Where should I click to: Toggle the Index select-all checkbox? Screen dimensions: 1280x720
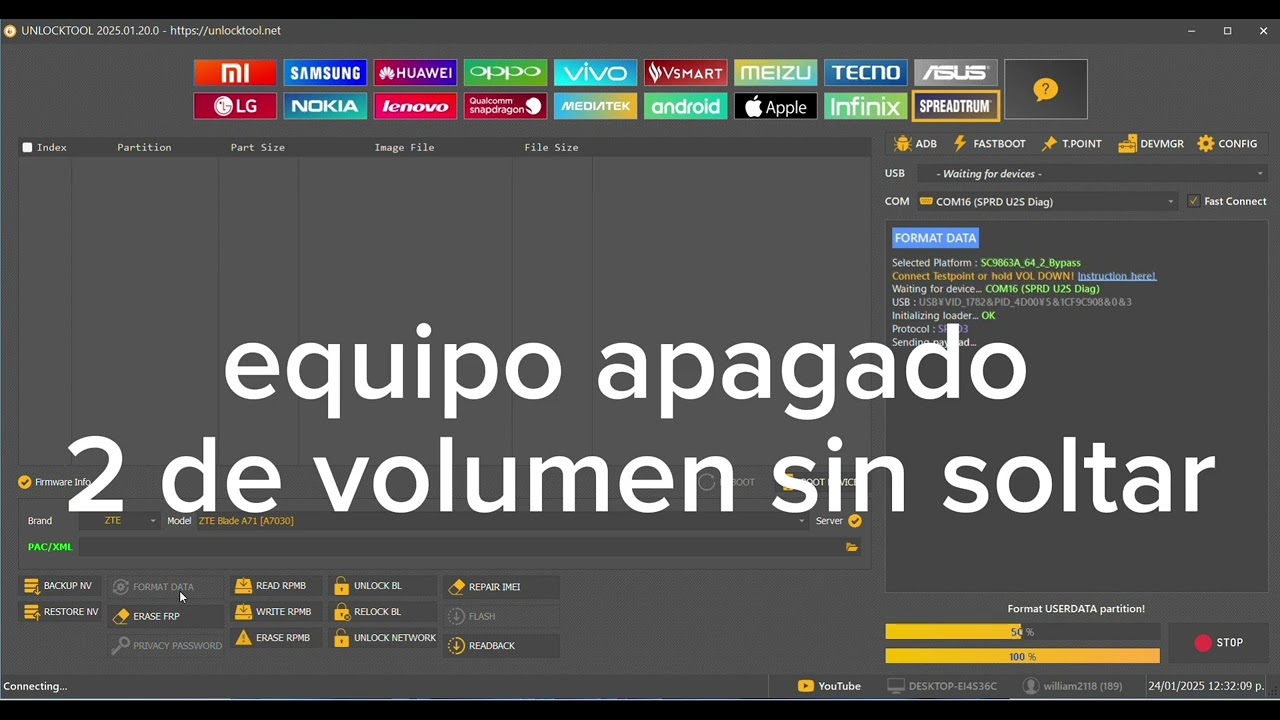[28, 147]
